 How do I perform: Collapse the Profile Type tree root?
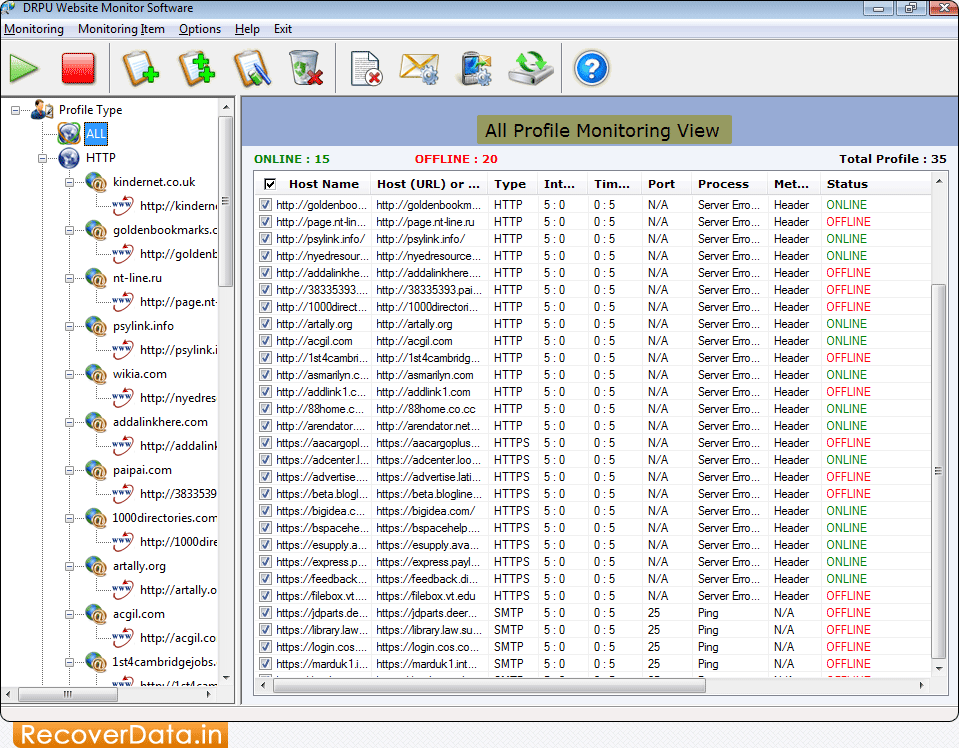[15, 111]
